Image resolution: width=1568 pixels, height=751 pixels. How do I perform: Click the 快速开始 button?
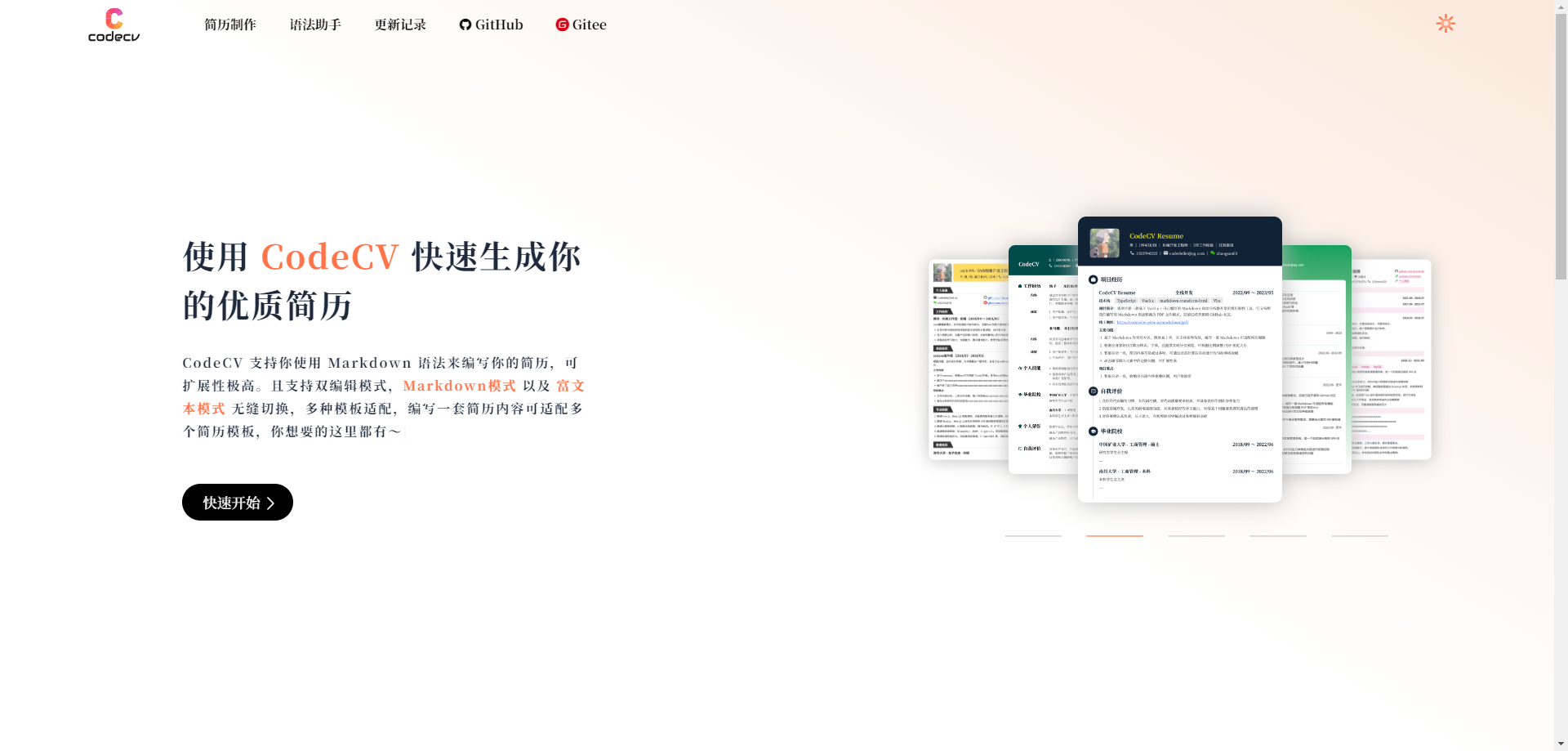238,503
